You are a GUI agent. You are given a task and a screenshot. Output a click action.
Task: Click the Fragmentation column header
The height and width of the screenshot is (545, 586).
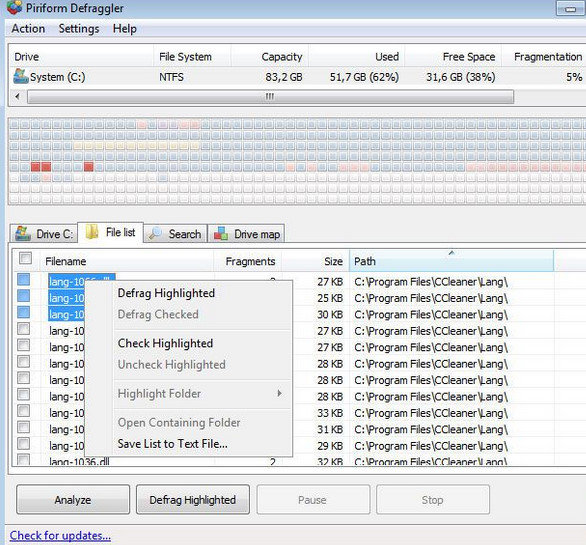544,57
